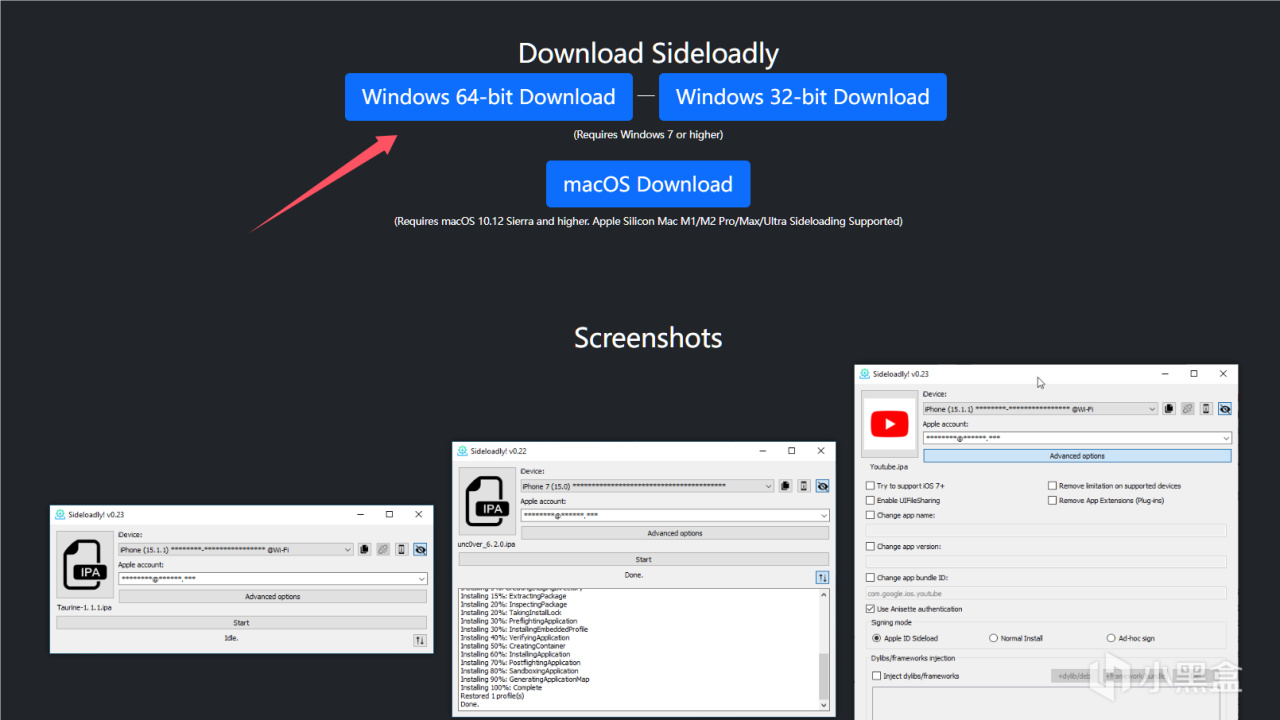The width and height of the screenshot is (1280, 720).
Task: Open the iDevice dropdown in Taurine window
Action: coord(236,549)
